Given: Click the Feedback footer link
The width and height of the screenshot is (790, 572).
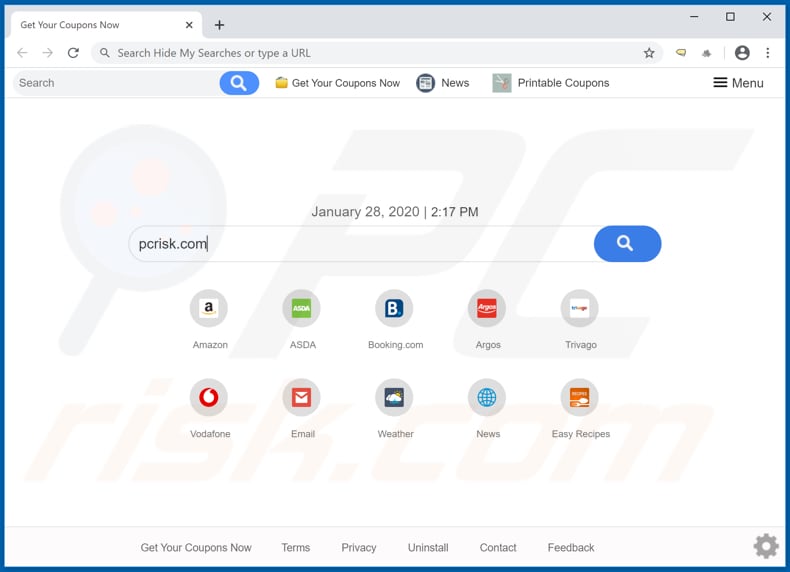Looking at the screenshot, I should coord(571,548).
